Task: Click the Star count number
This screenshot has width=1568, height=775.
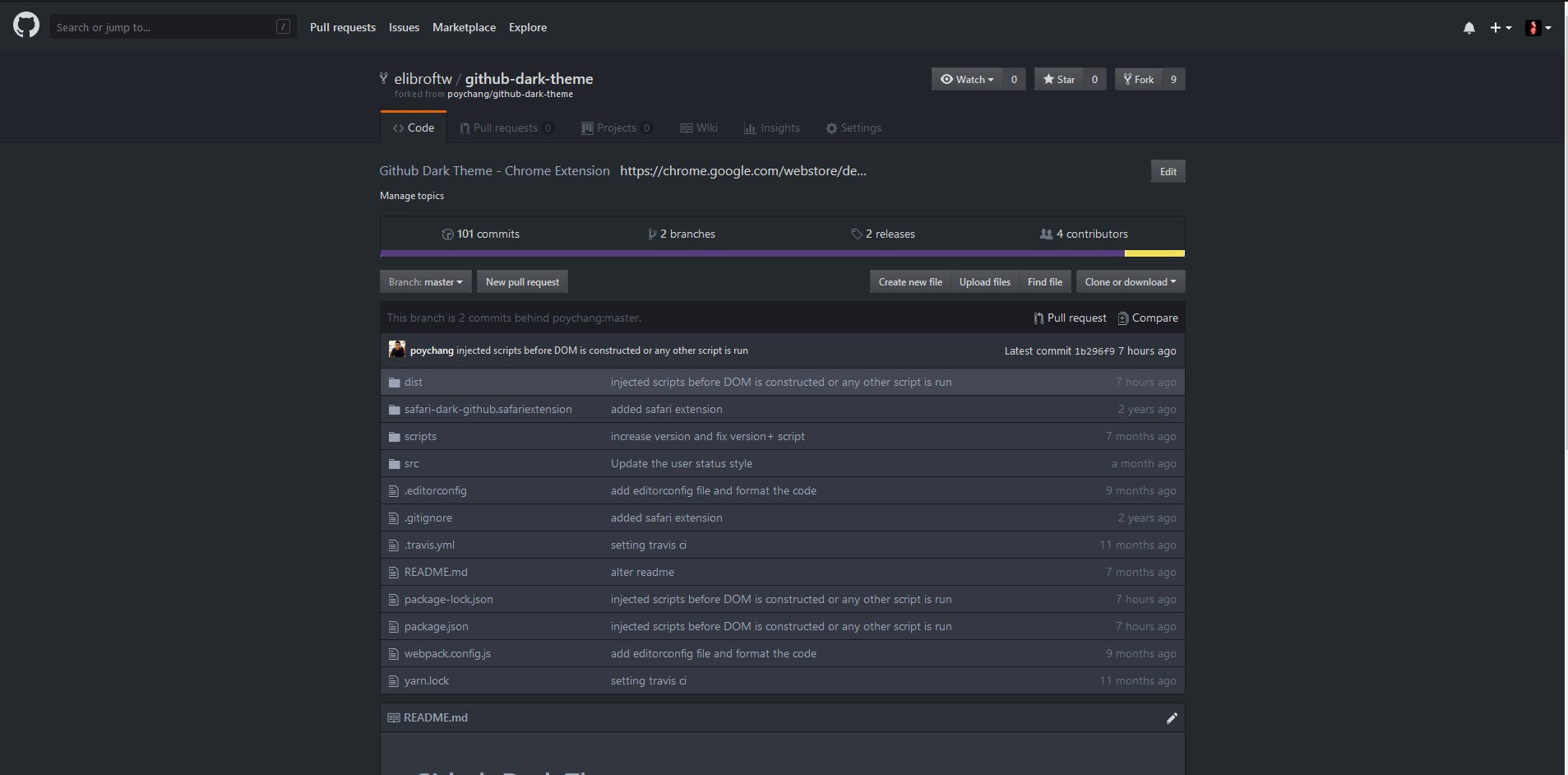Action: (1094, 79)
